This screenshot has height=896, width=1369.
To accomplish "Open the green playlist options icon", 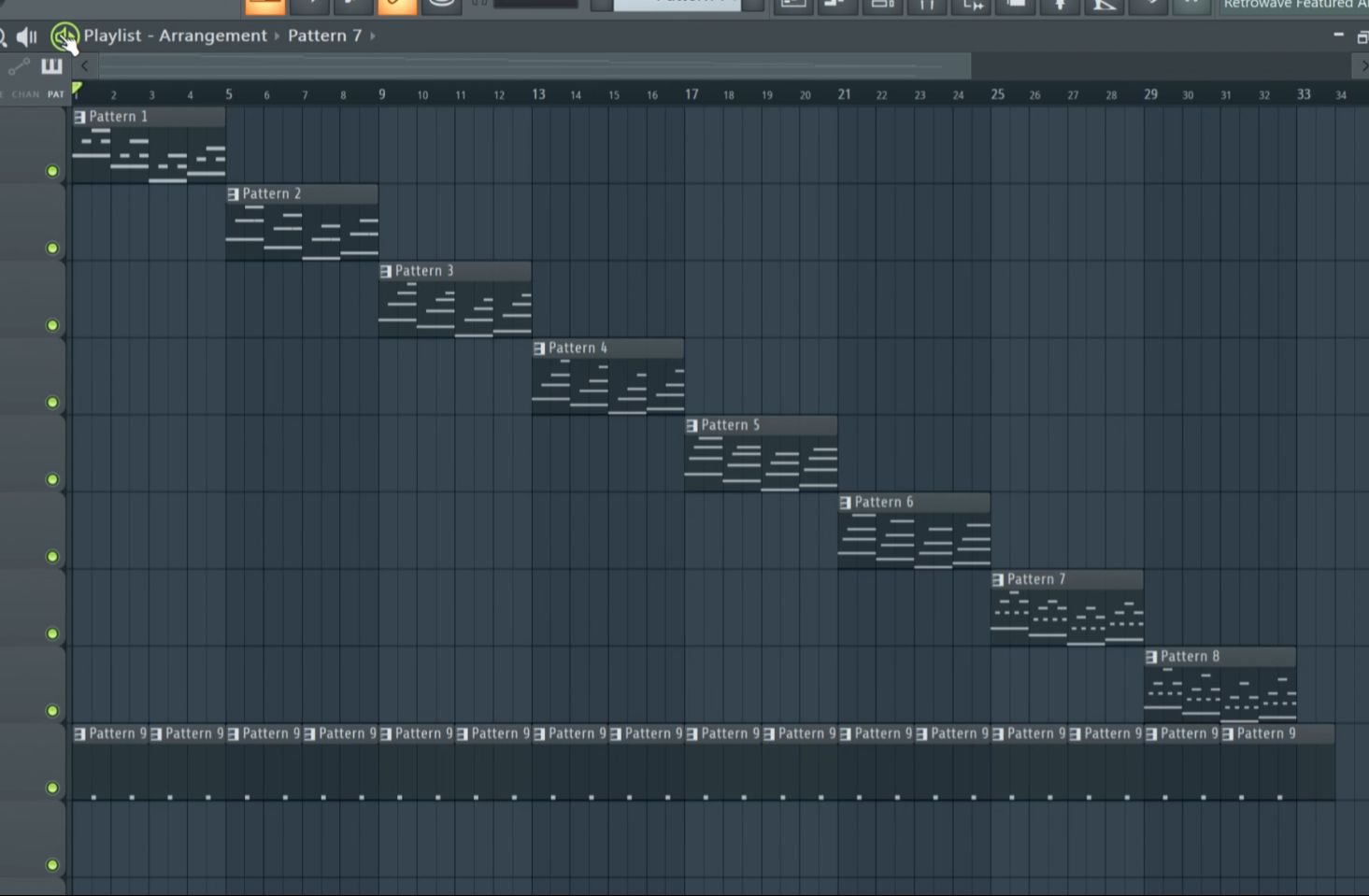I will pyautogui.click(x=64, y=36).
